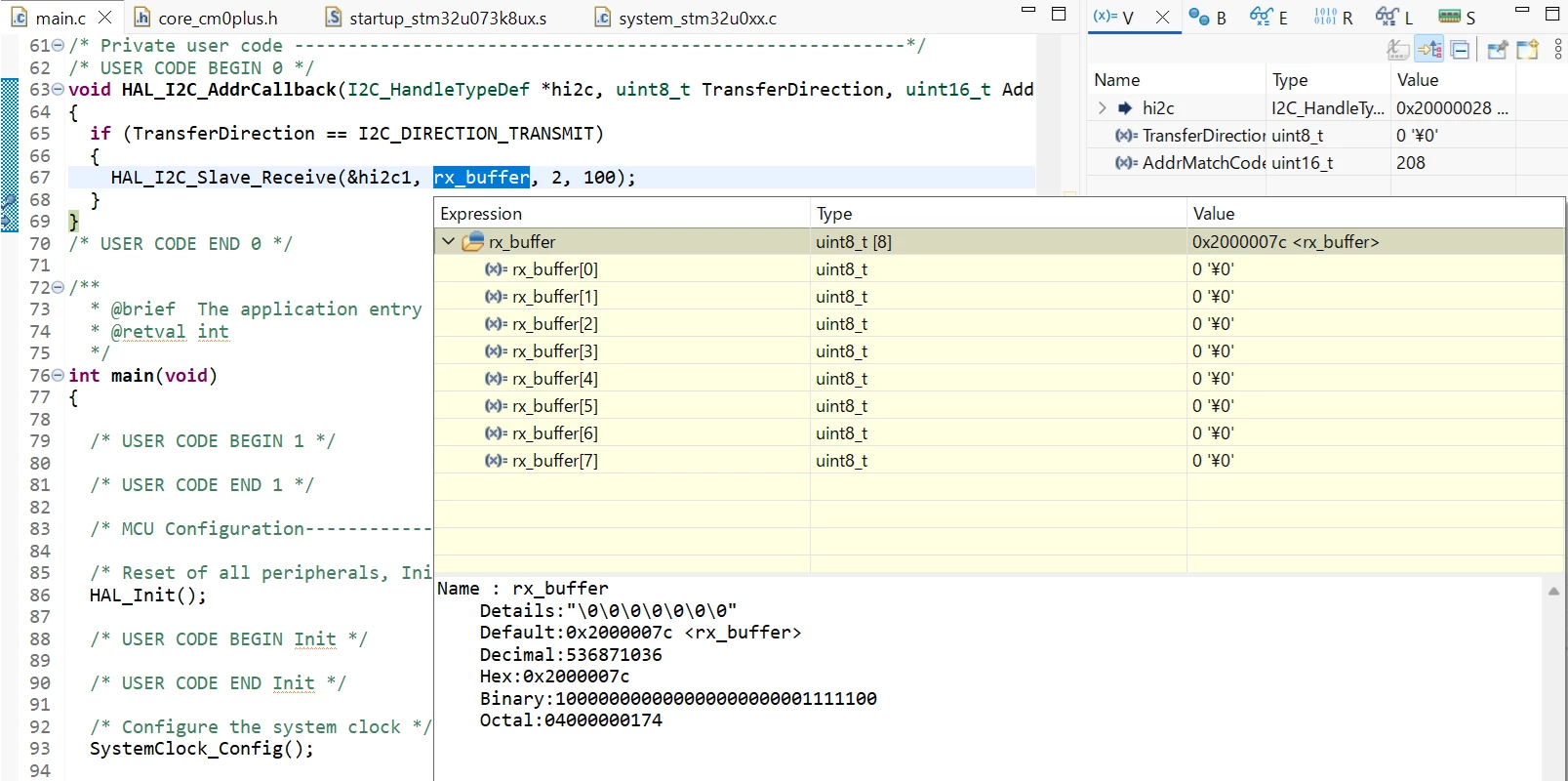Click the AddrMatchCode value 208
The width and height of the screenshot is (1568, 781).
click(1411, 163)
